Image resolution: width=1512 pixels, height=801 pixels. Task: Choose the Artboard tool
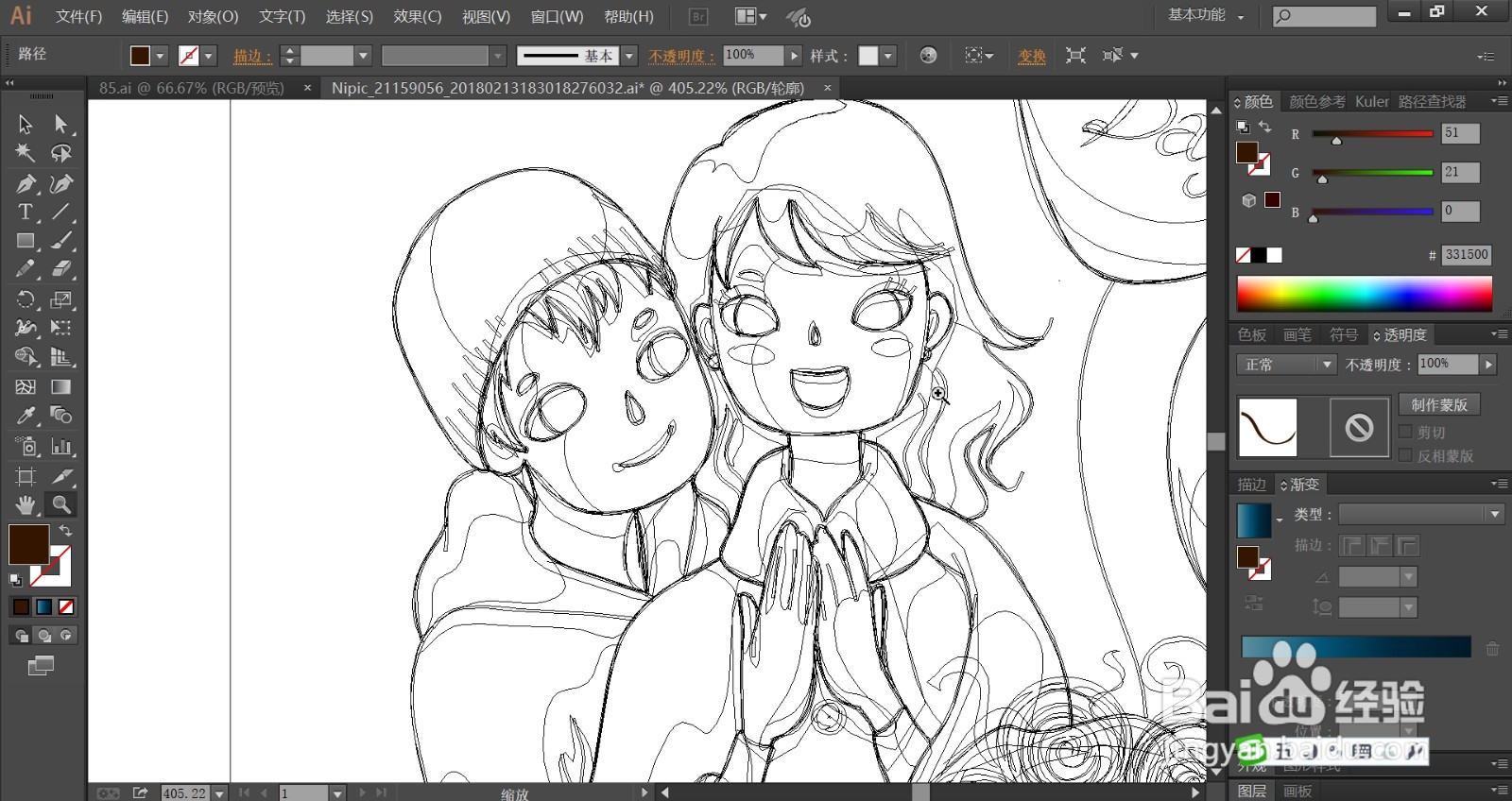(26, 476)
